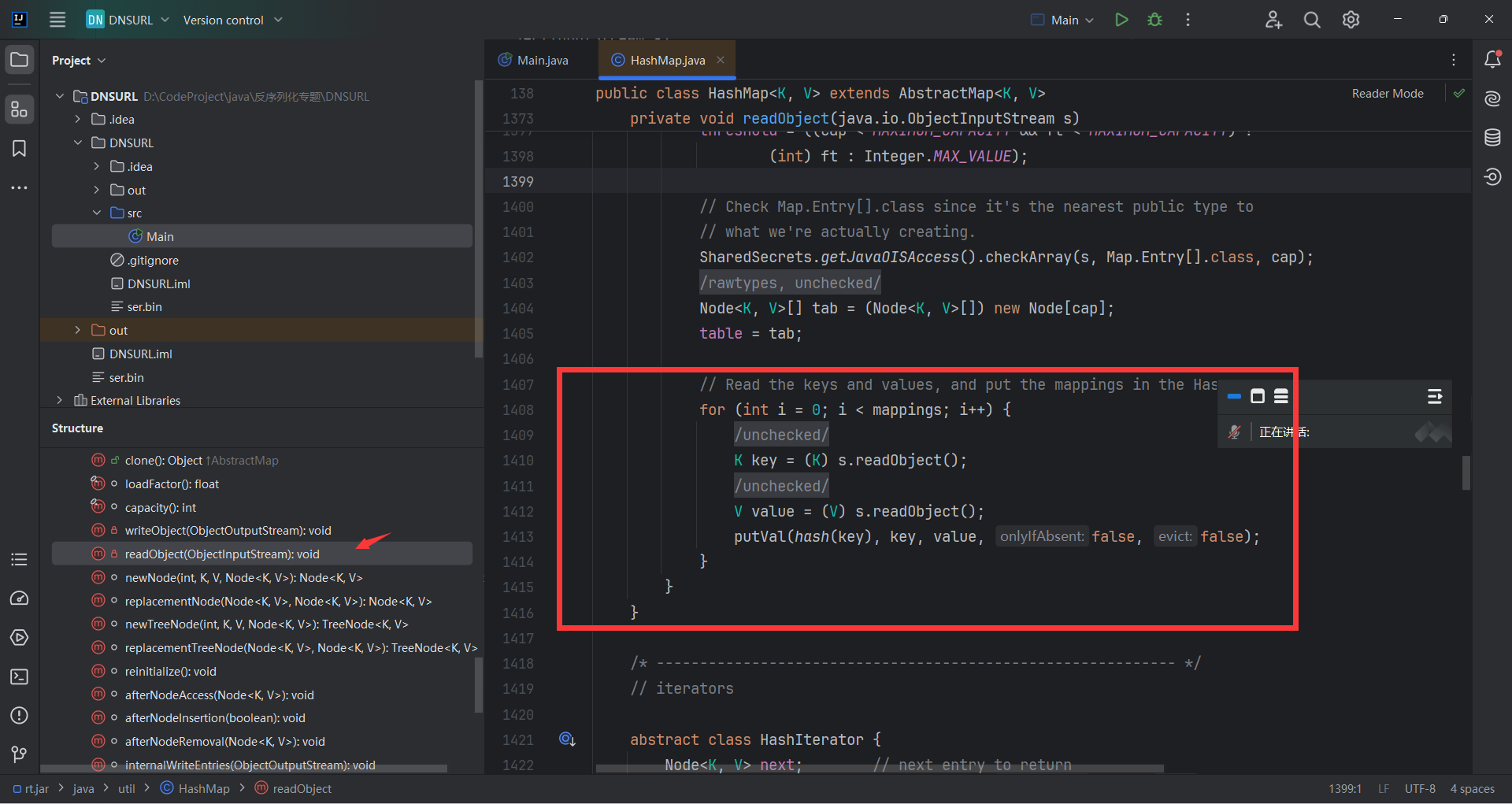The width and height of the screenshot is (1512, 804).
Task: Click the util breadcrumb
Action: coord(126,788)
